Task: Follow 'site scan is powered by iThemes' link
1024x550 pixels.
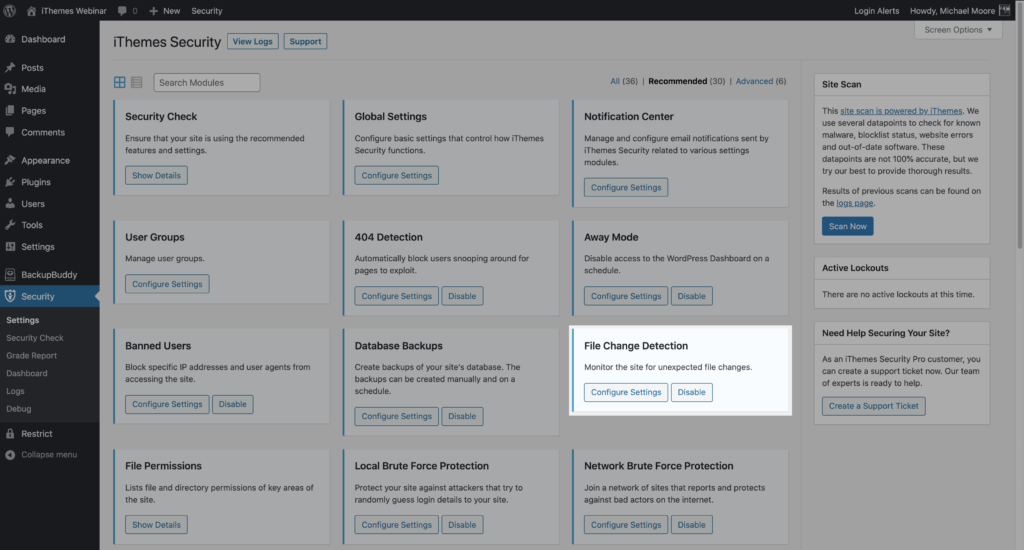Action: pos(901,110)
